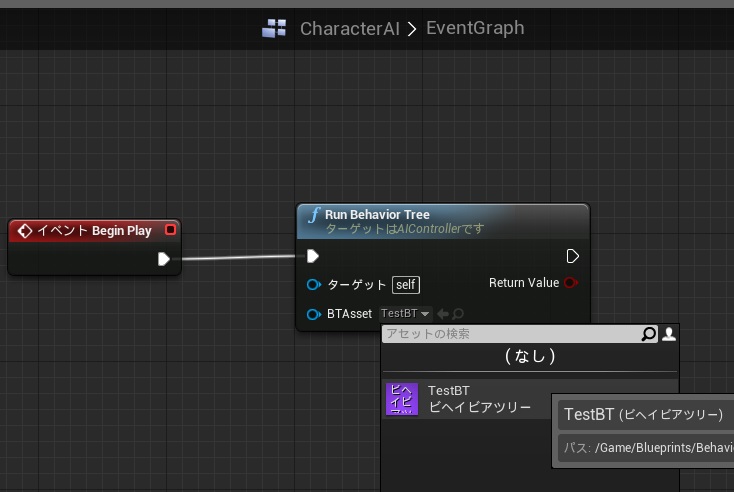Click the browse-to-asset magnifier icon
The image size is (734, 492).
(458, 314)
